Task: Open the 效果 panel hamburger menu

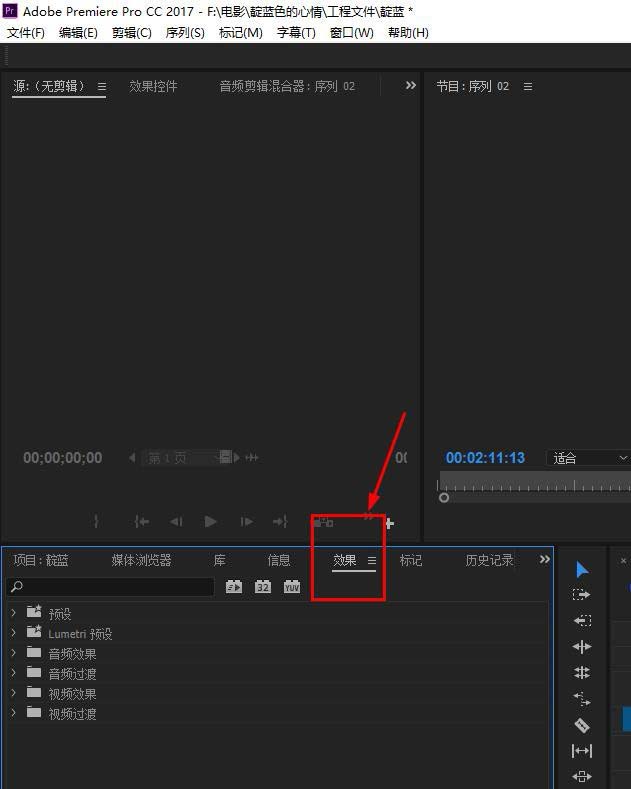Action: point(372,561)
